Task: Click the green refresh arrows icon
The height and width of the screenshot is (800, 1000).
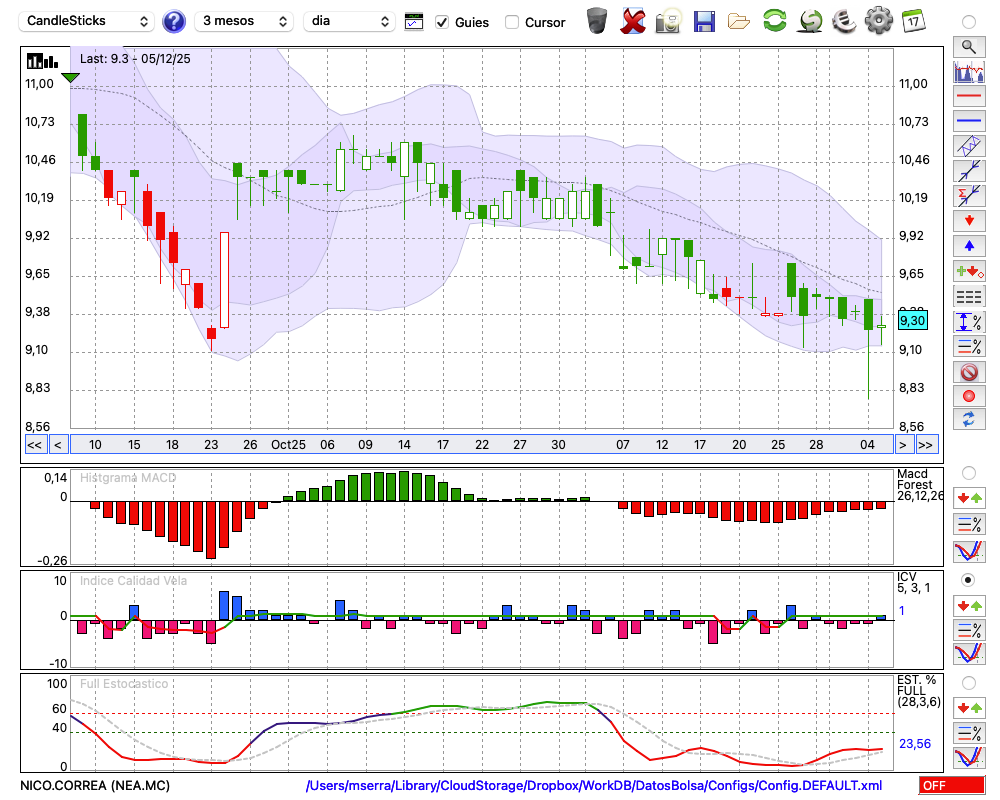Action: 774,21
